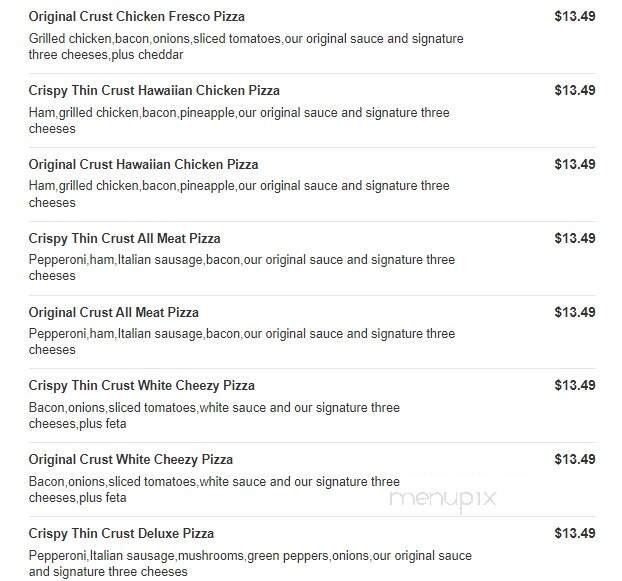
Task: Click the Original Crust Chicken Fresco Pizza price
Action: coord(574,17)
